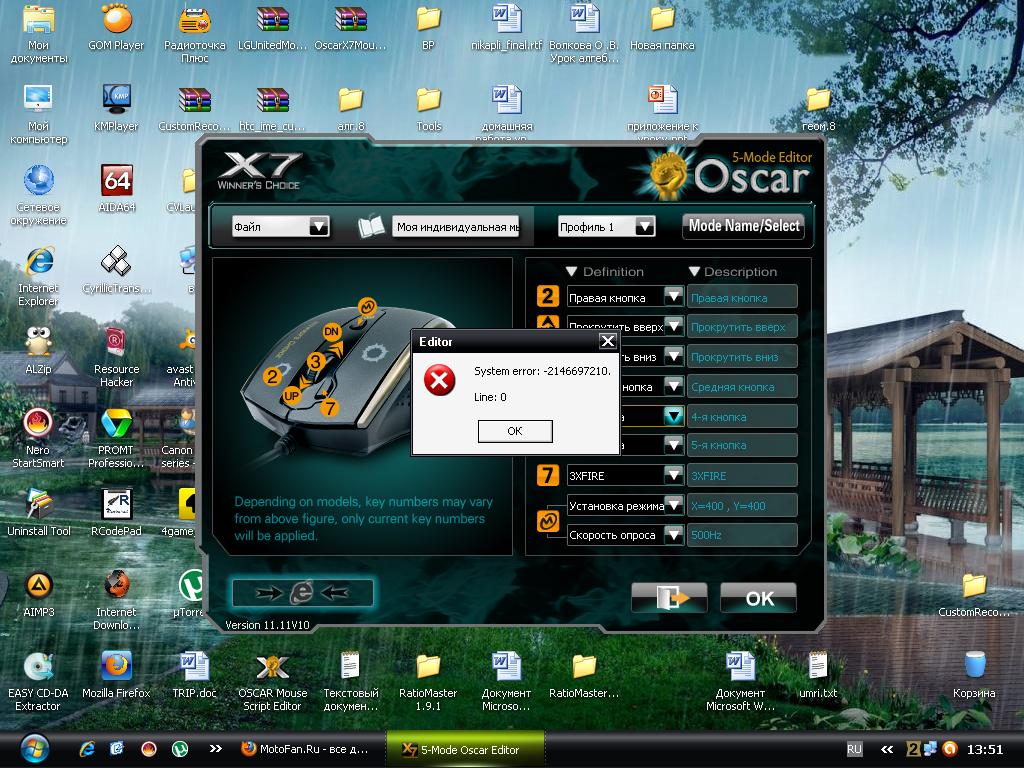Expand the highlighted 4-я кнопка dropdown arrow
The image size is (1024, 768).
pos(673,416)
